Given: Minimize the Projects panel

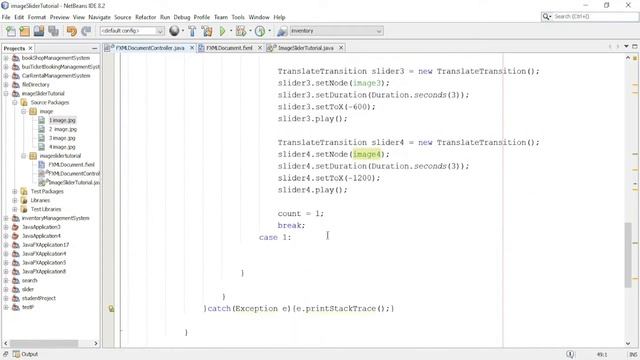Looking at the screenshot, I should pos(95,48).
